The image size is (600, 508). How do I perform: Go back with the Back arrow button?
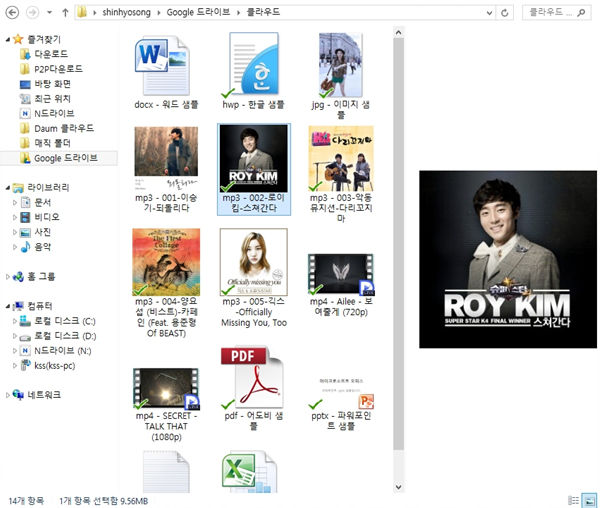(x=12, y=13)
